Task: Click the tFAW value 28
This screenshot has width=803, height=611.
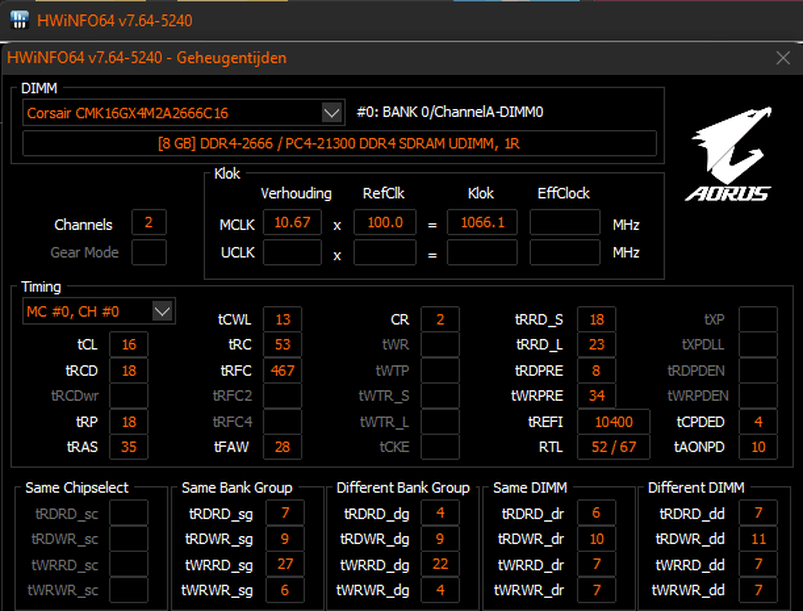Action: click(282, 447)
